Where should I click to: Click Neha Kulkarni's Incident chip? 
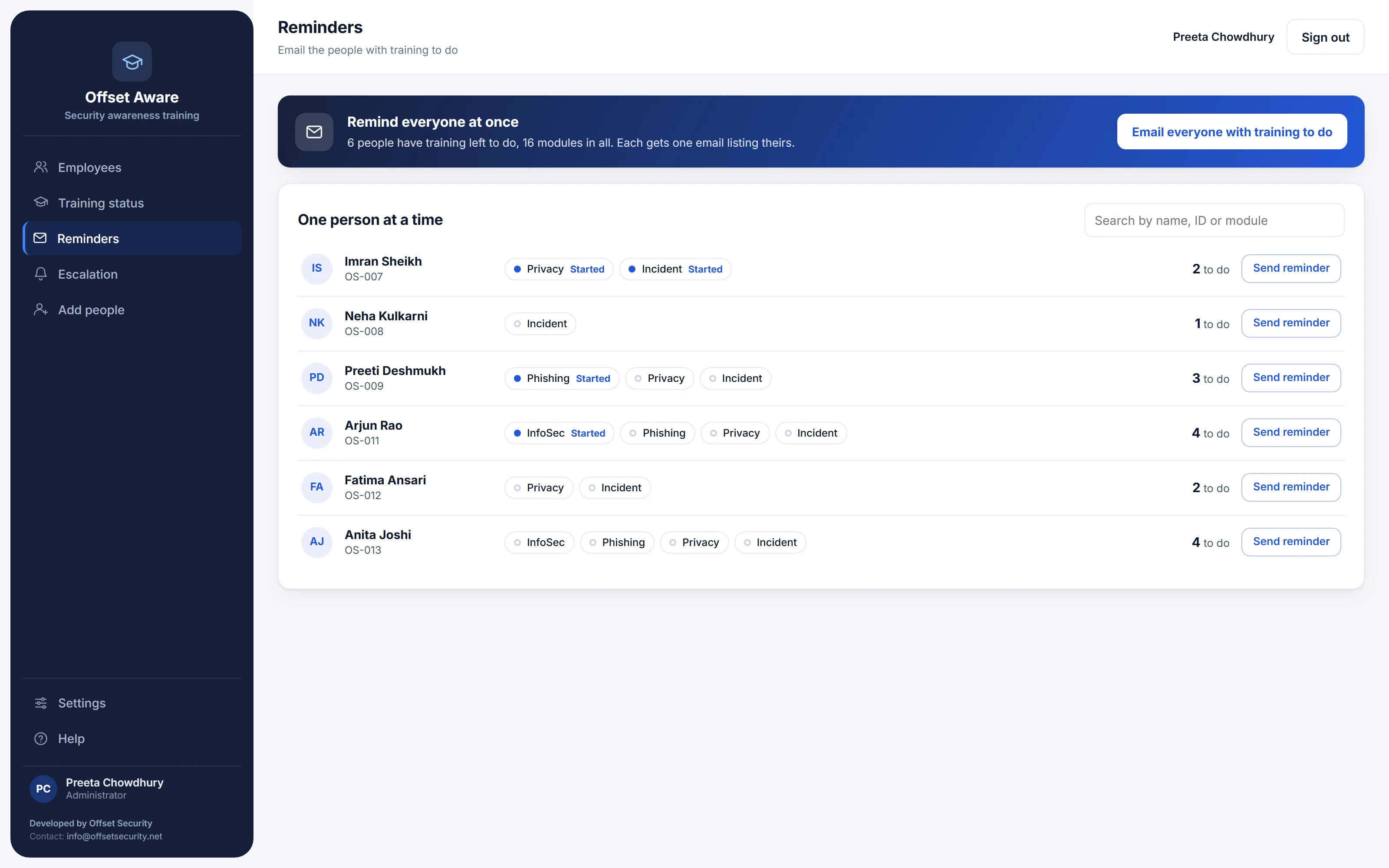pos(540,323)
